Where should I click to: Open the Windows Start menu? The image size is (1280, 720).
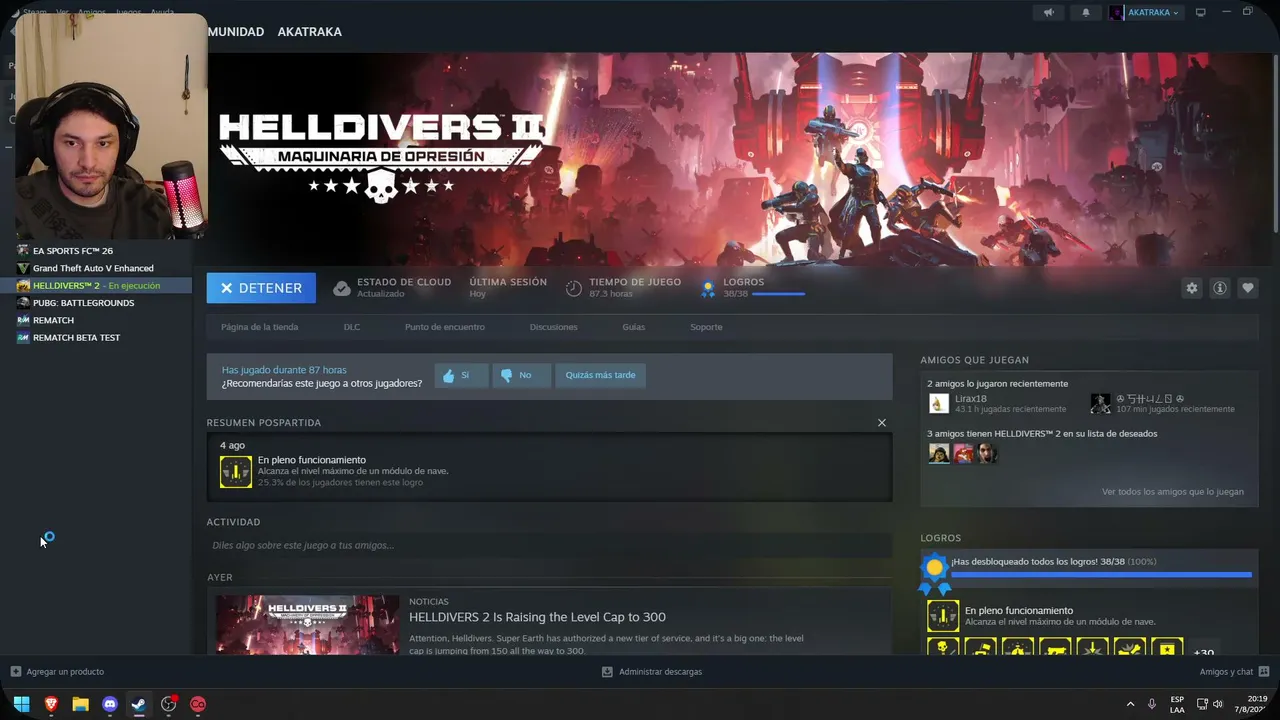[21, 704]
